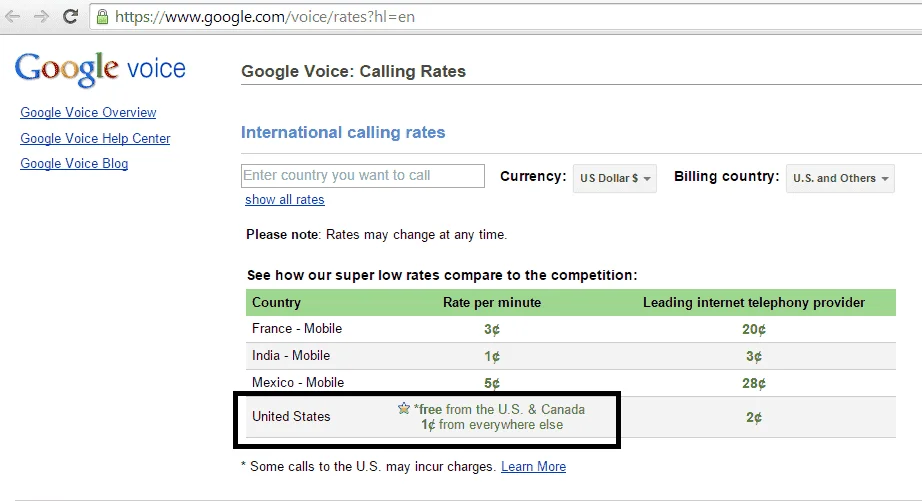Select the 'United States' row label
Viewport: 922px width, 501px height.
pos(291,416)
